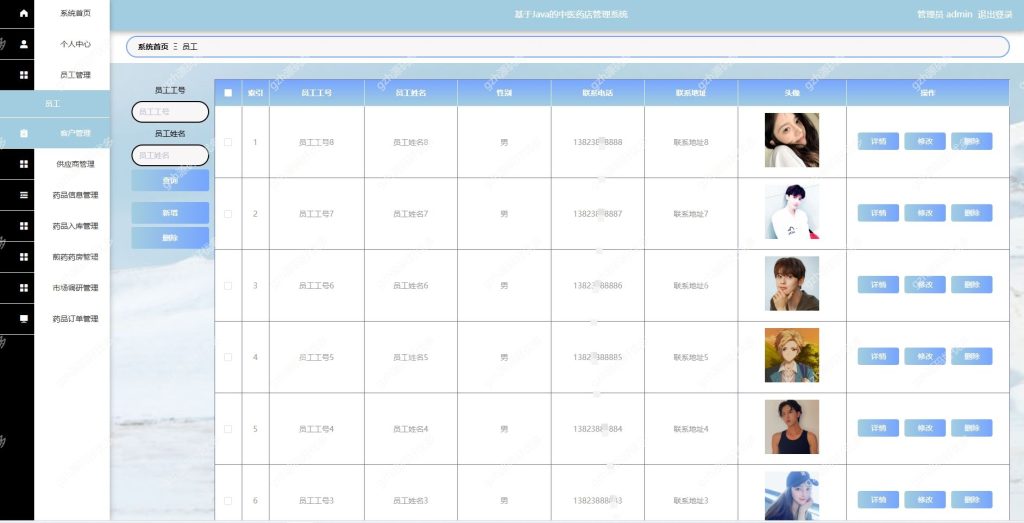Select the 员工 submenu item in the sidebar
The height and width of the screenshot is (523, 1024).
click(55, 104)
